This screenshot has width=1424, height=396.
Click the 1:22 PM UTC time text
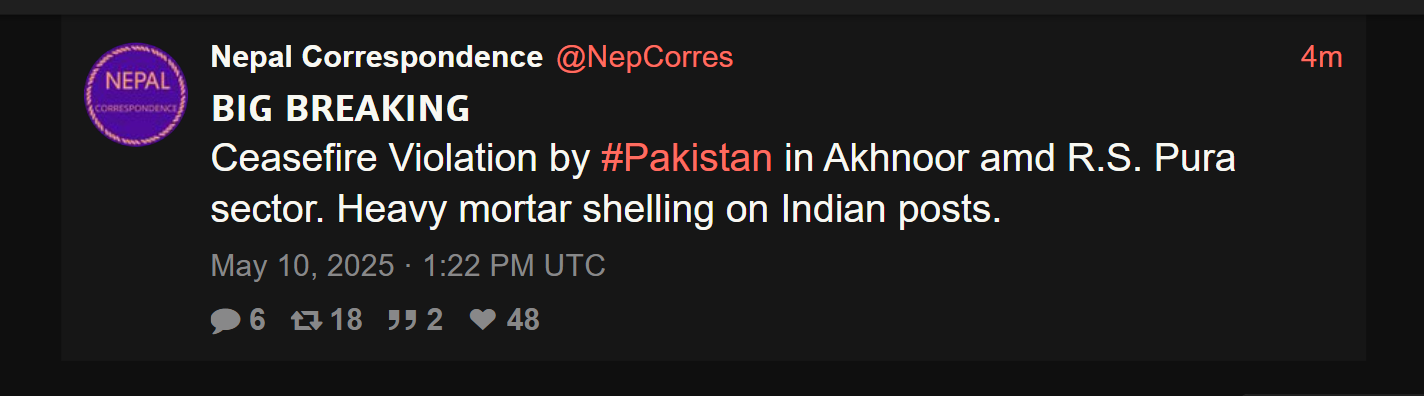[x=514, y=266]
